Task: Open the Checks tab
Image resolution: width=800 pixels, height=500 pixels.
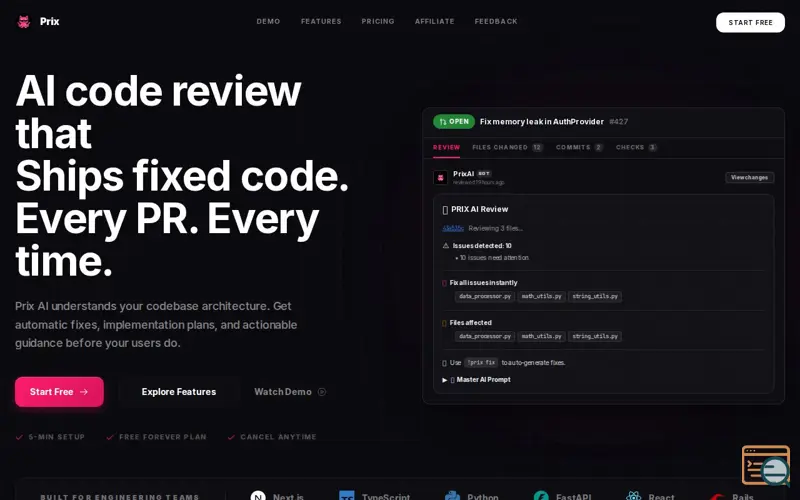Action: tap(636, 147)
